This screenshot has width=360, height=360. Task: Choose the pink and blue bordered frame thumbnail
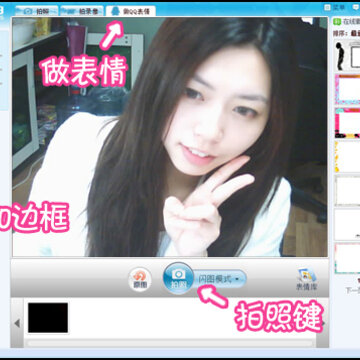[x=347, y=89]
